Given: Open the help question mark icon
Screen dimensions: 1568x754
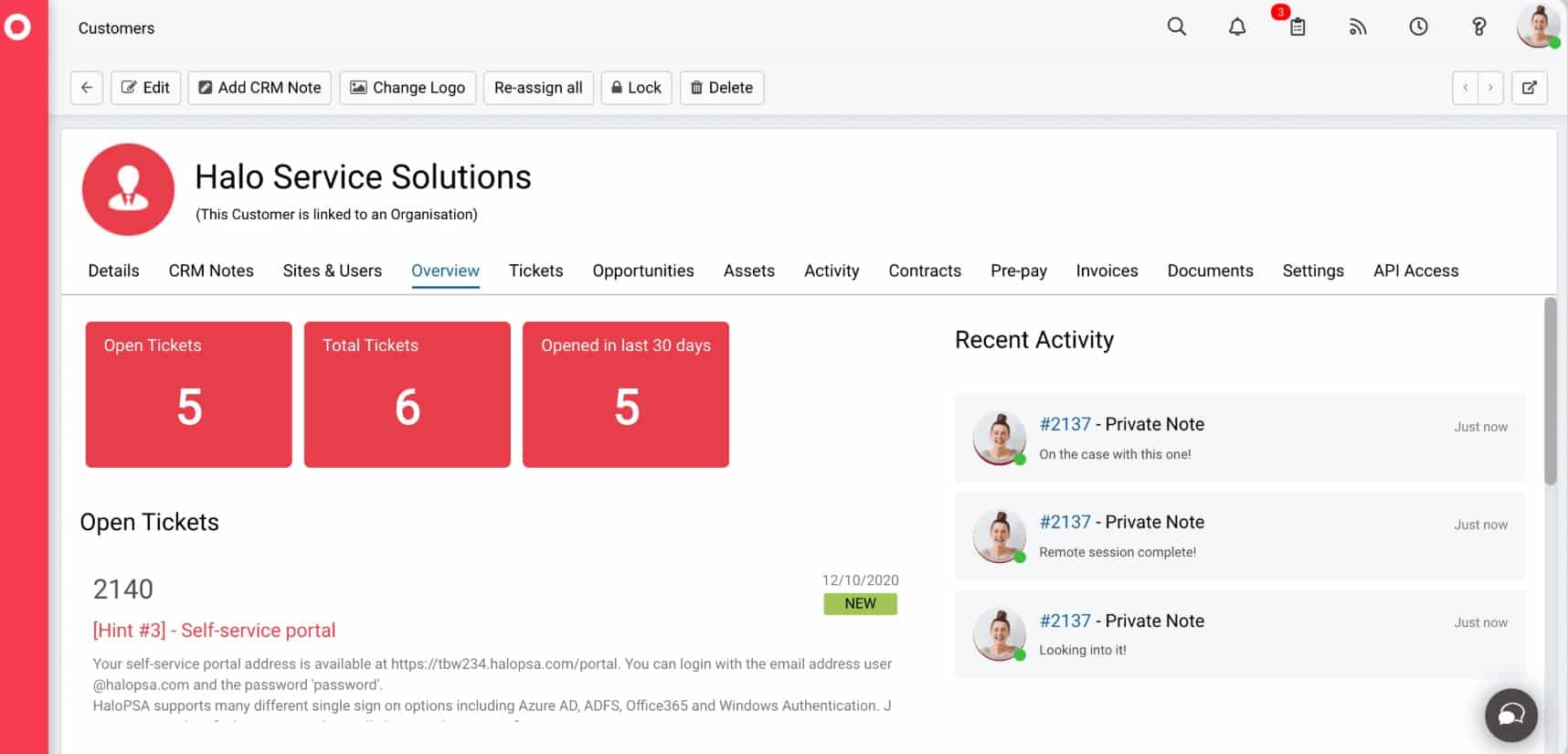Looking at the screenshot, I should click(1478, 27).
